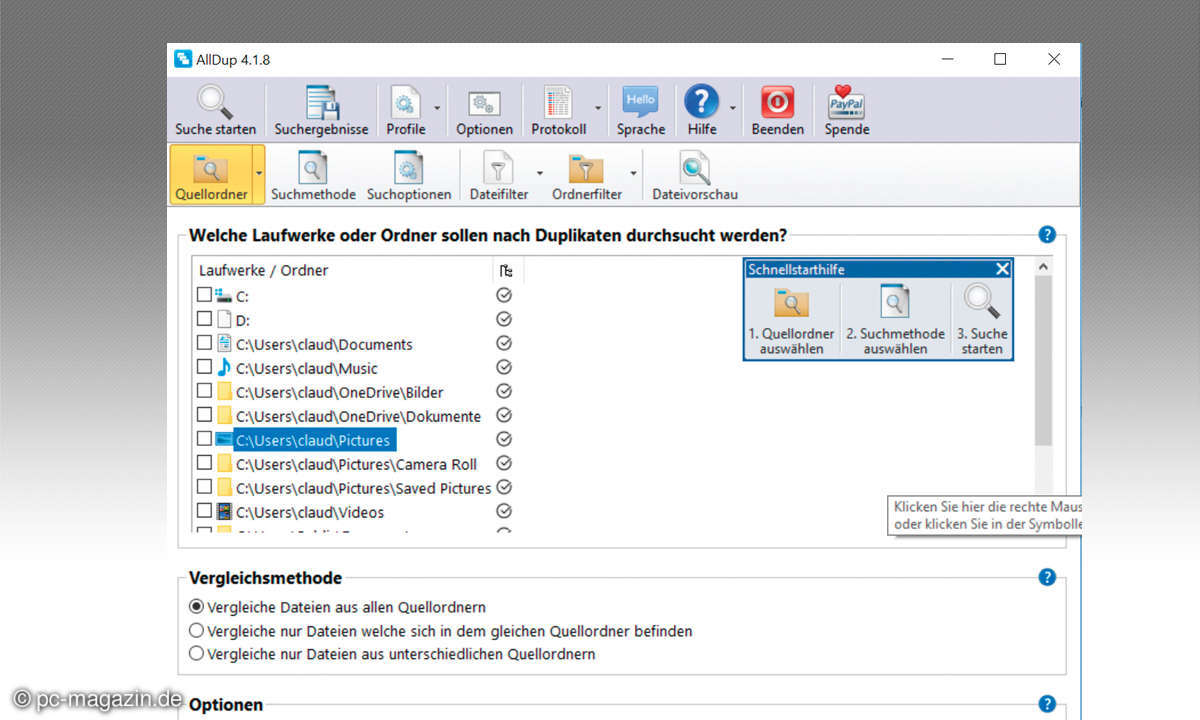Viewport: 1200px width, 720px height.
Task: Expand the Dateifilter dropdown arrow
Action: pyautogui.click(x=539, y=172)
